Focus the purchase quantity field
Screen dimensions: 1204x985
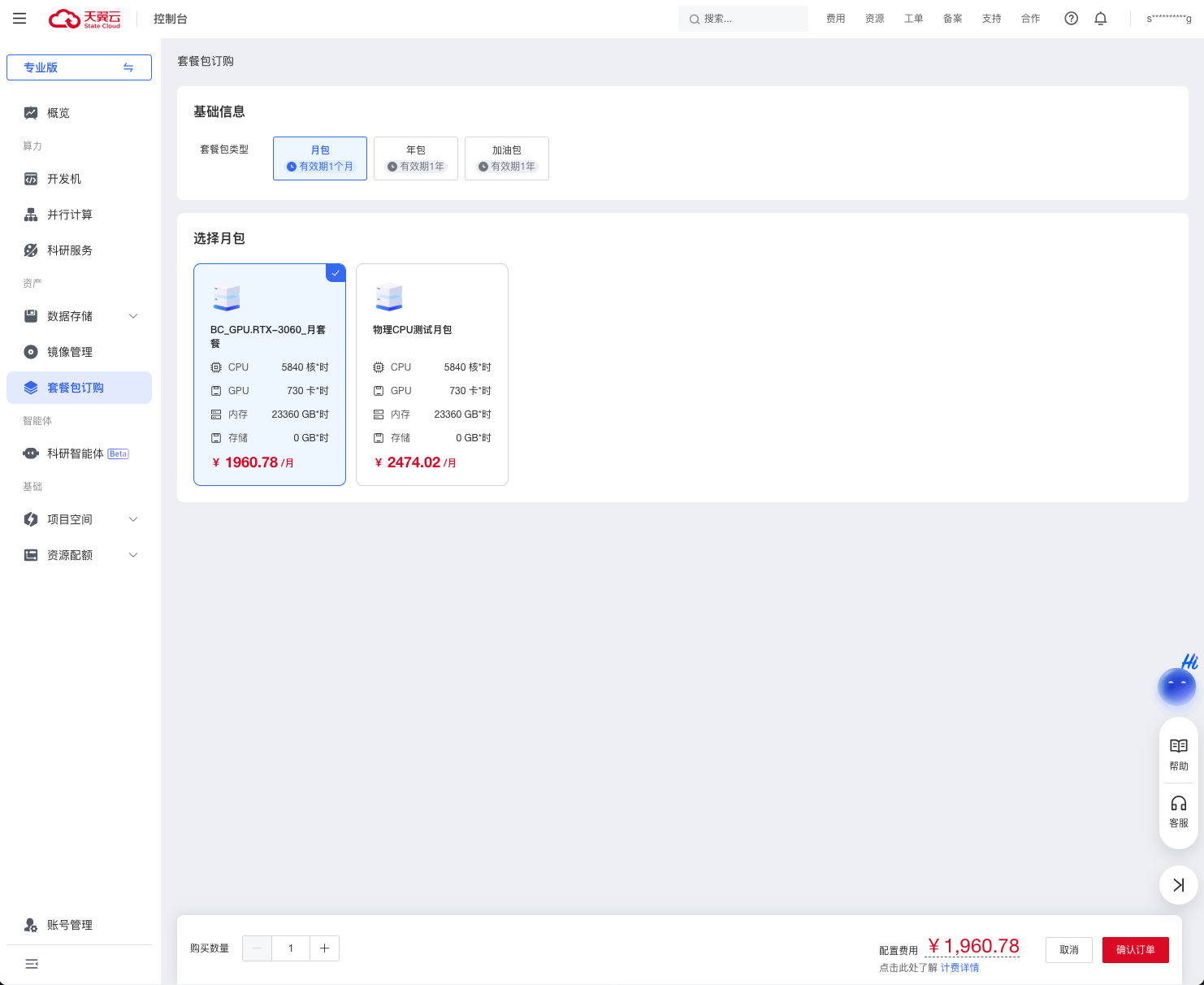click(291, 948)
